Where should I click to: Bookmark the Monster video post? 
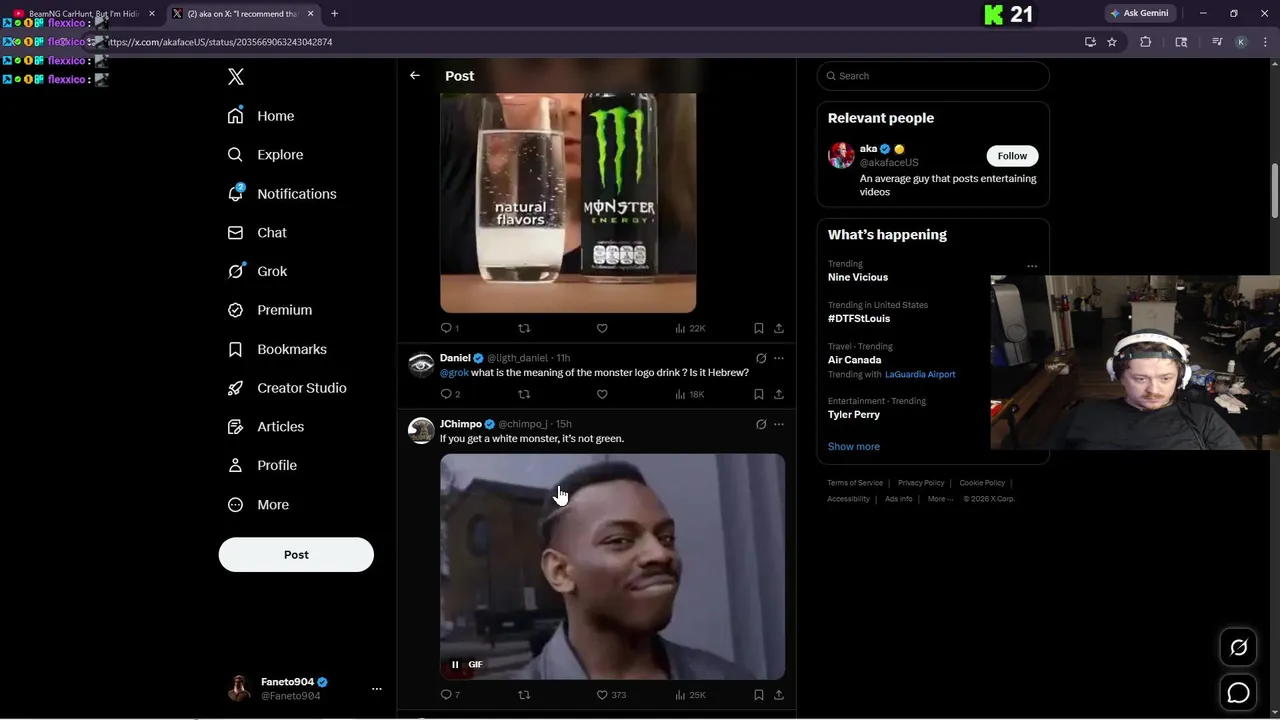[758, 328]
